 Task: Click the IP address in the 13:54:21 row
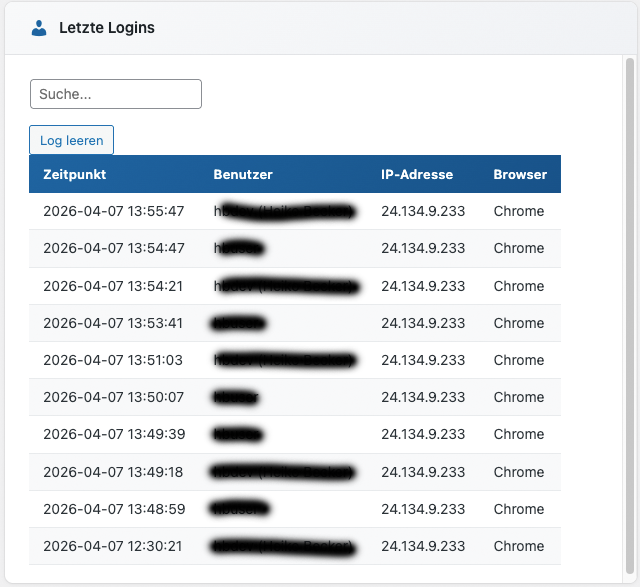point(423,286)
